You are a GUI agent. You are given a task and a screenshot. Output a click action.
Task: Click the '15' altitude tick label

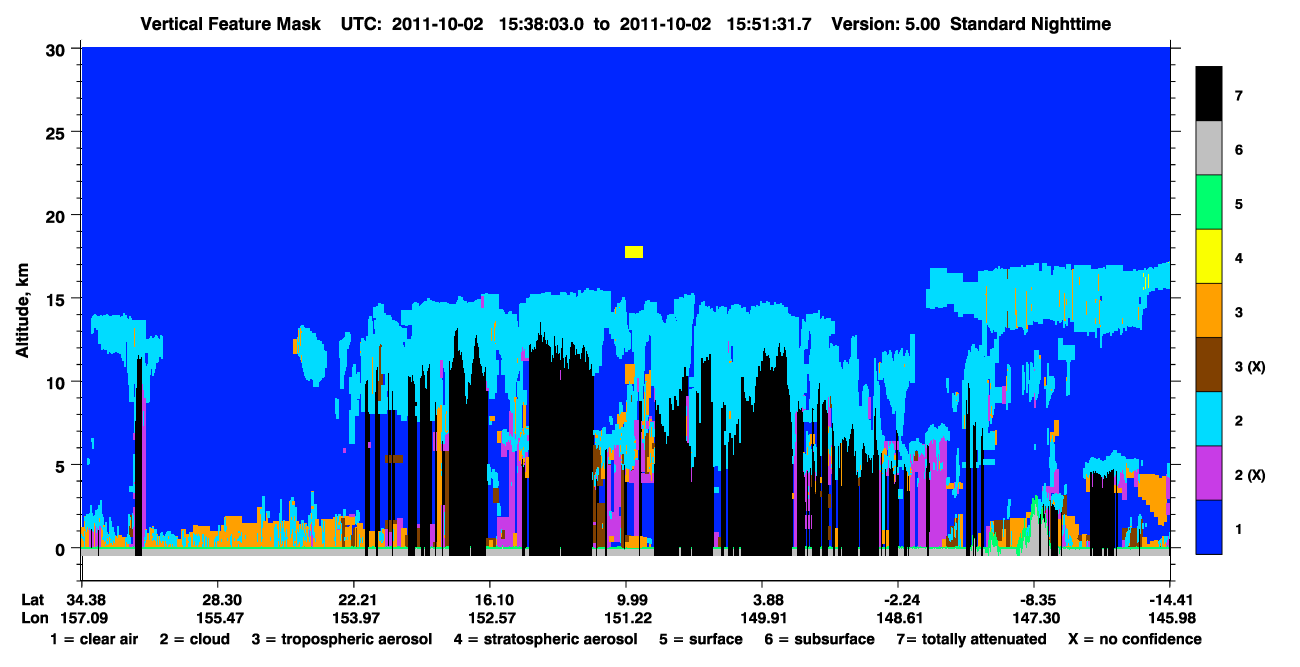tap(58, 299)
